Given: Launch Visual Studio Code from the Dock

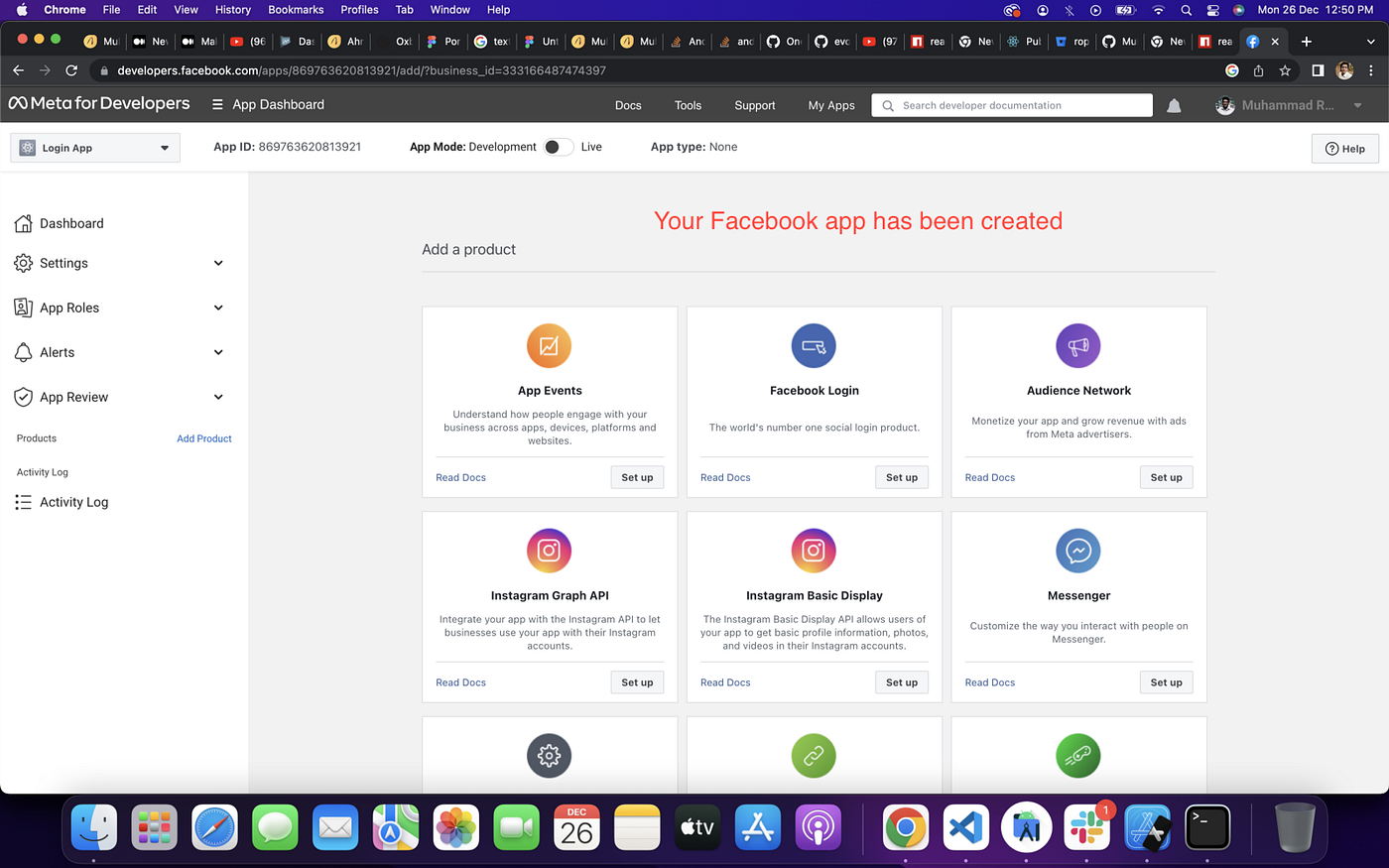Looking at the screenshot, I should click(x=966, y=827).
